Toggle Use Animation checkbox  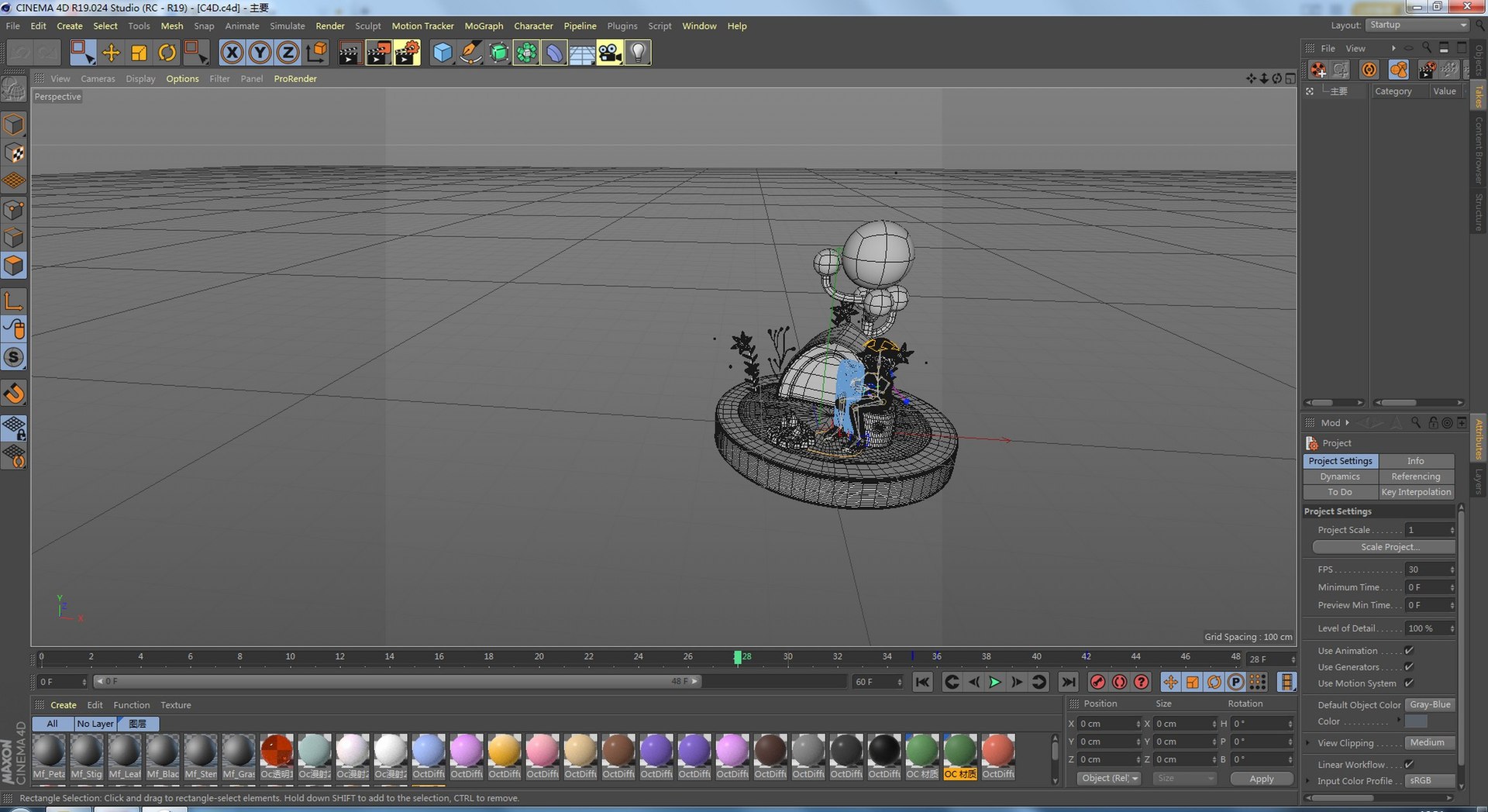click(x=1409, y=651)
